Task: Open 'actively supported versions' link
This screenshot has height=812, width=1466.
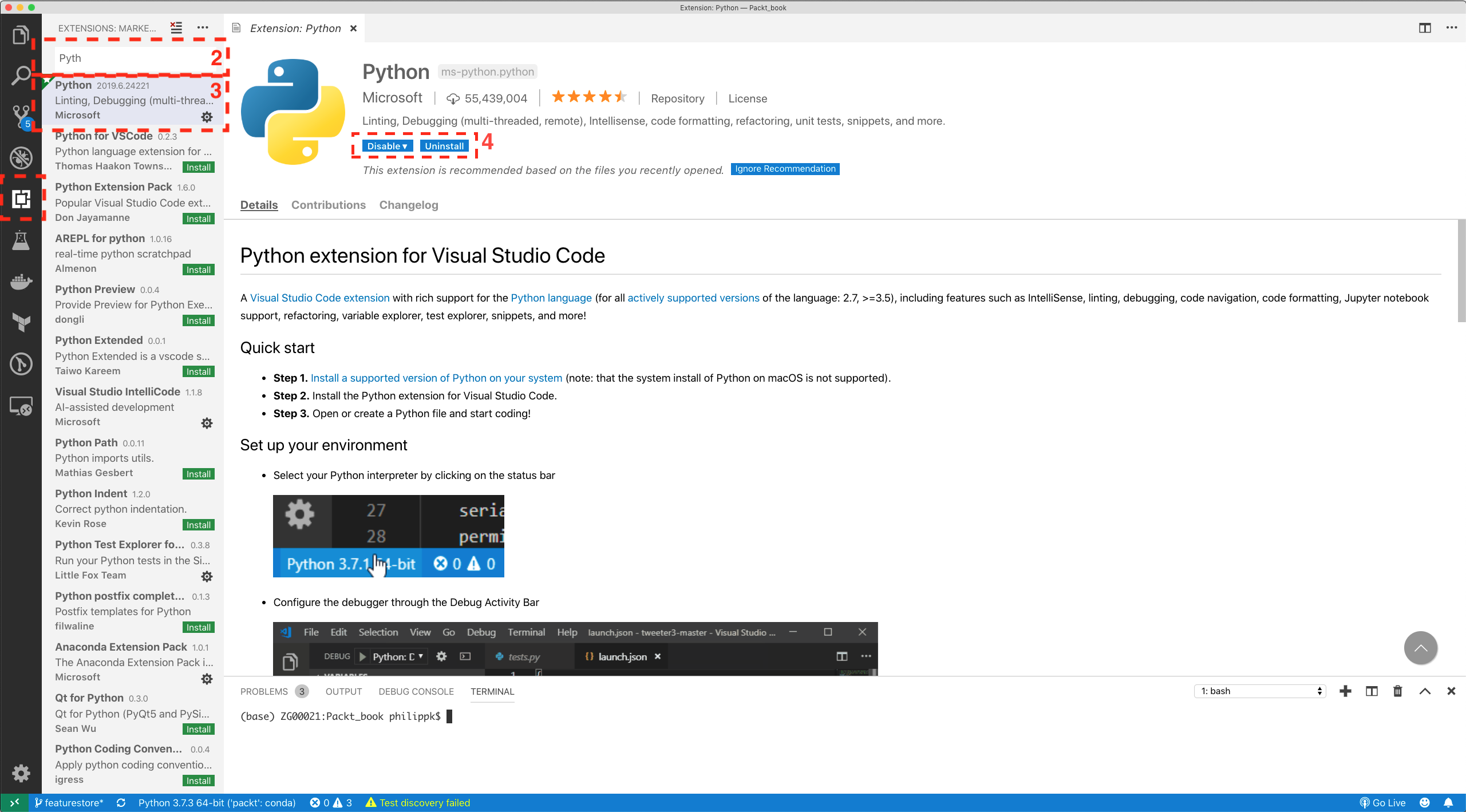Action: (693, 298)
